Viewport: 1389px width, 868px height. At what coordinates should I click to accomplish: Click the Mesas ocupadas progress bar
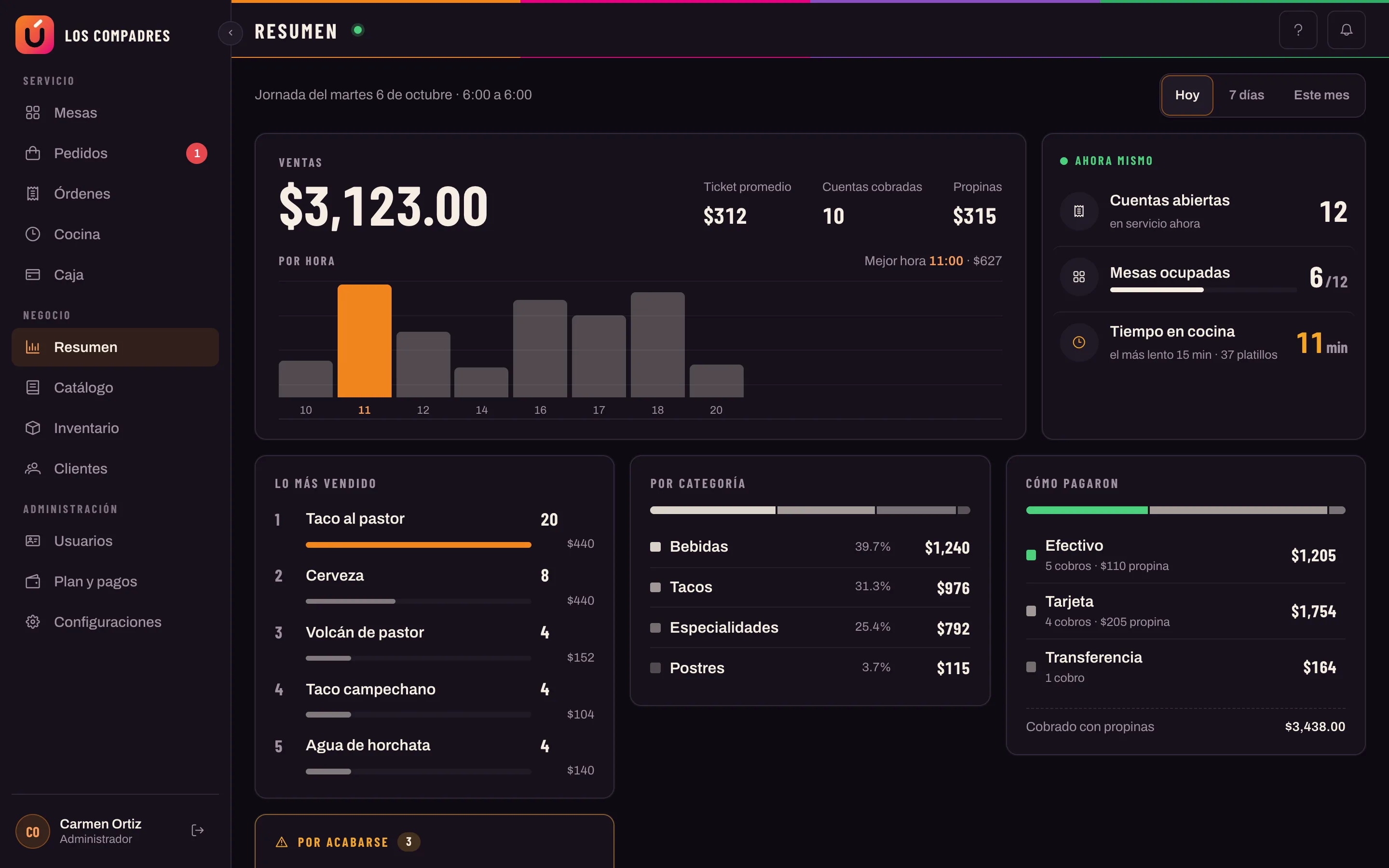coord(1203,290)
